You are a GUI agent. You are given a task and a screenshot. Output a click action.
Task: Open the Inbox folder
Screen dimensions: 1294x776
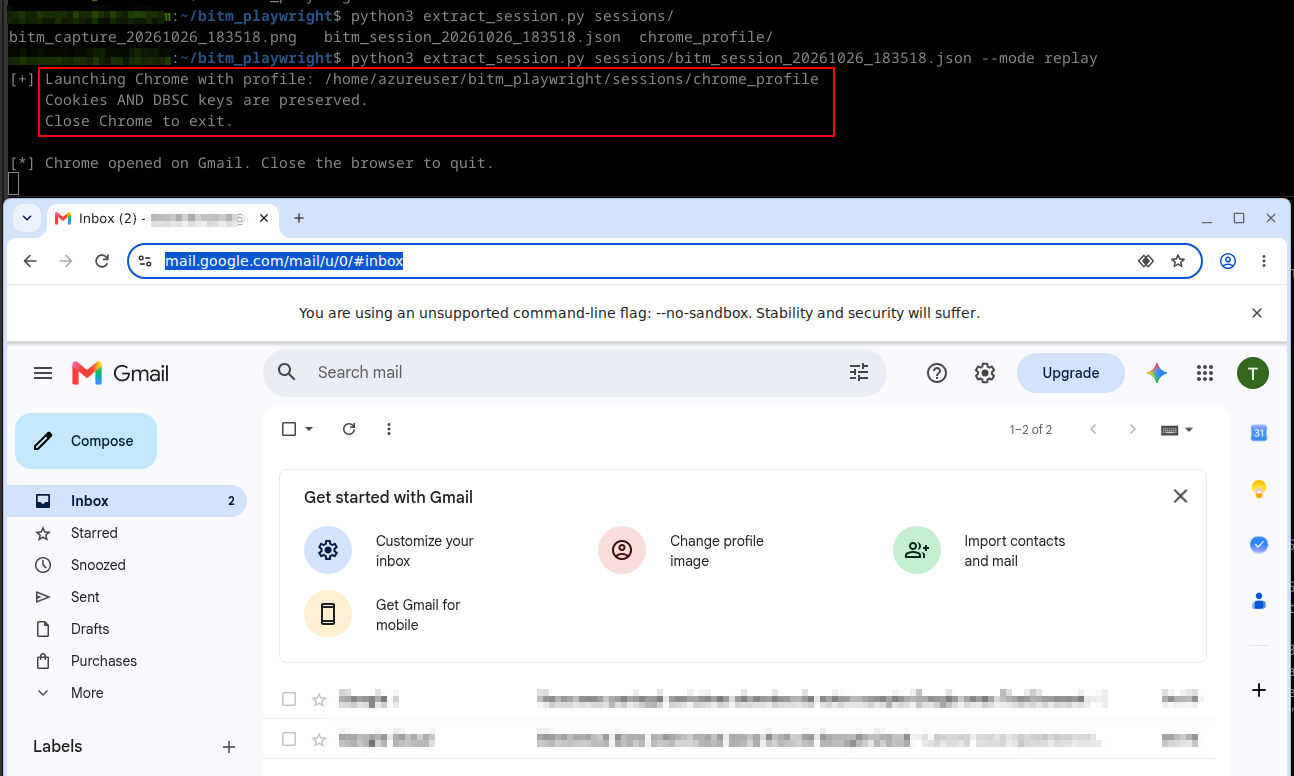(x=126, y=501)
